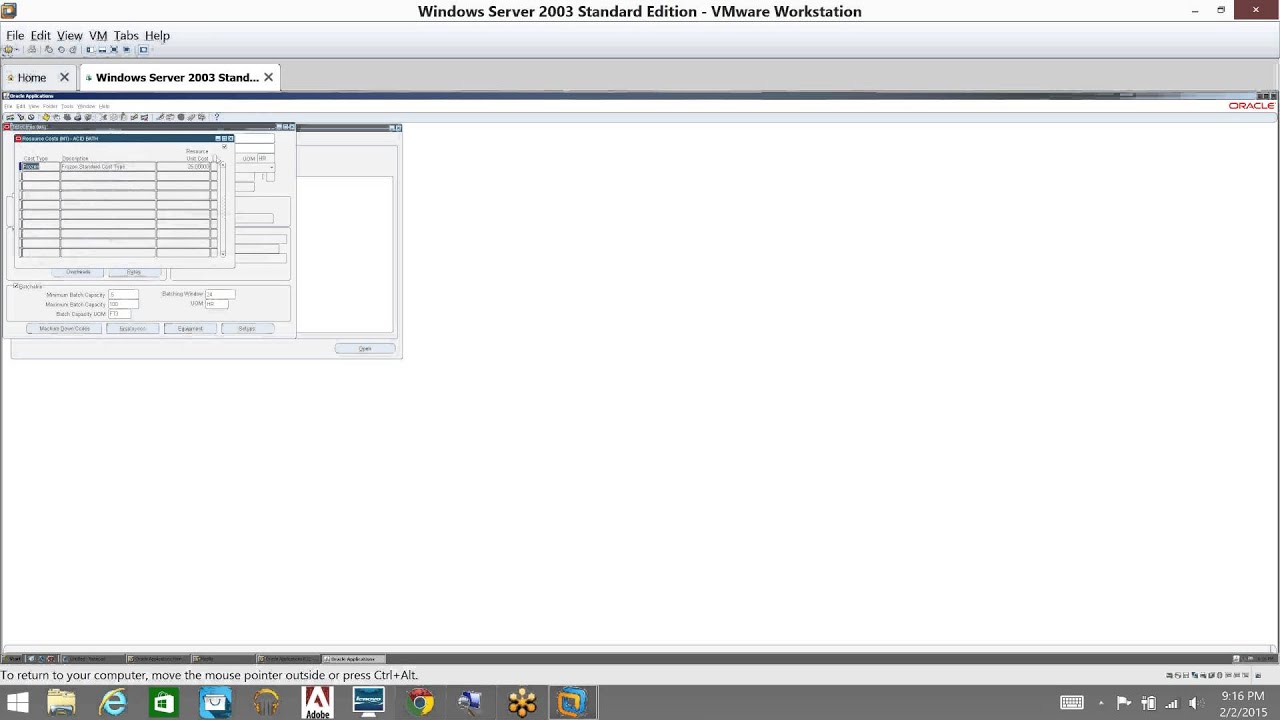Click the Windows Start button
The width and height of the screenshot is (1280, 720).
click(17, 703)
